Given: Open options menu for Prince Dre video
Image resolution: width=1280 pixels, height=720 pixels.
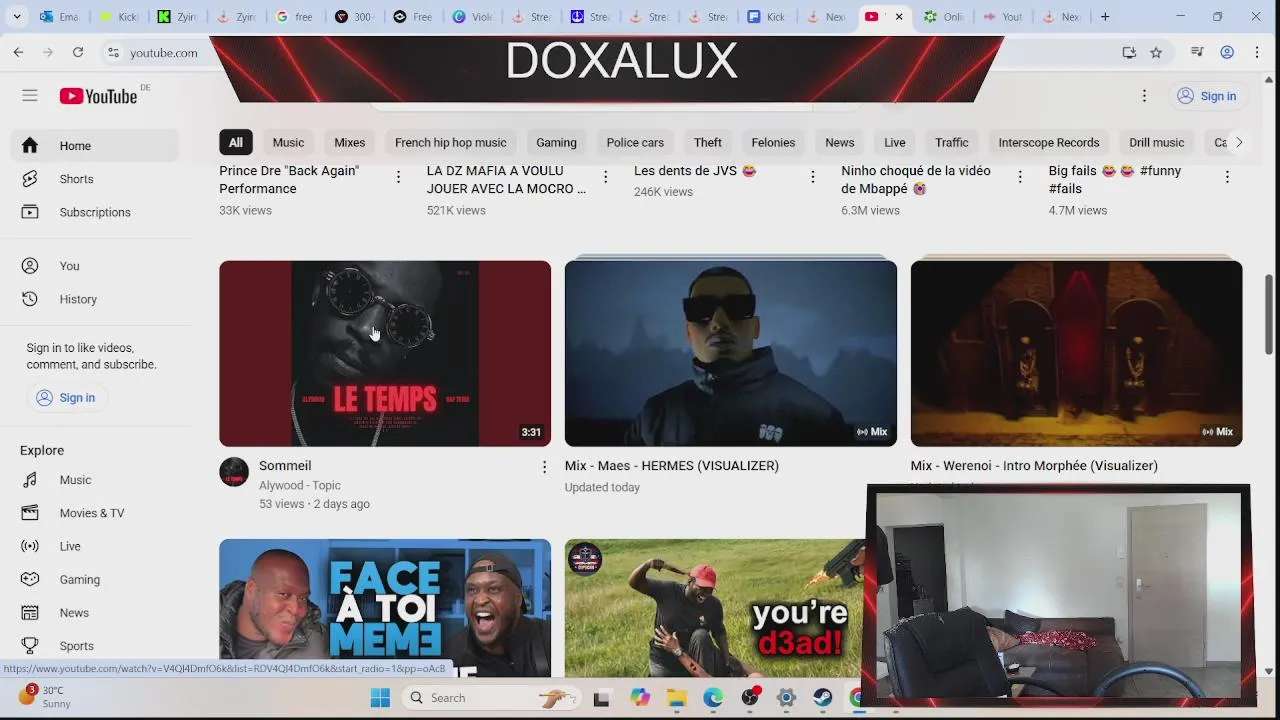Looking at the screenshot, I should pyautogui.click(x=398, y=177).
